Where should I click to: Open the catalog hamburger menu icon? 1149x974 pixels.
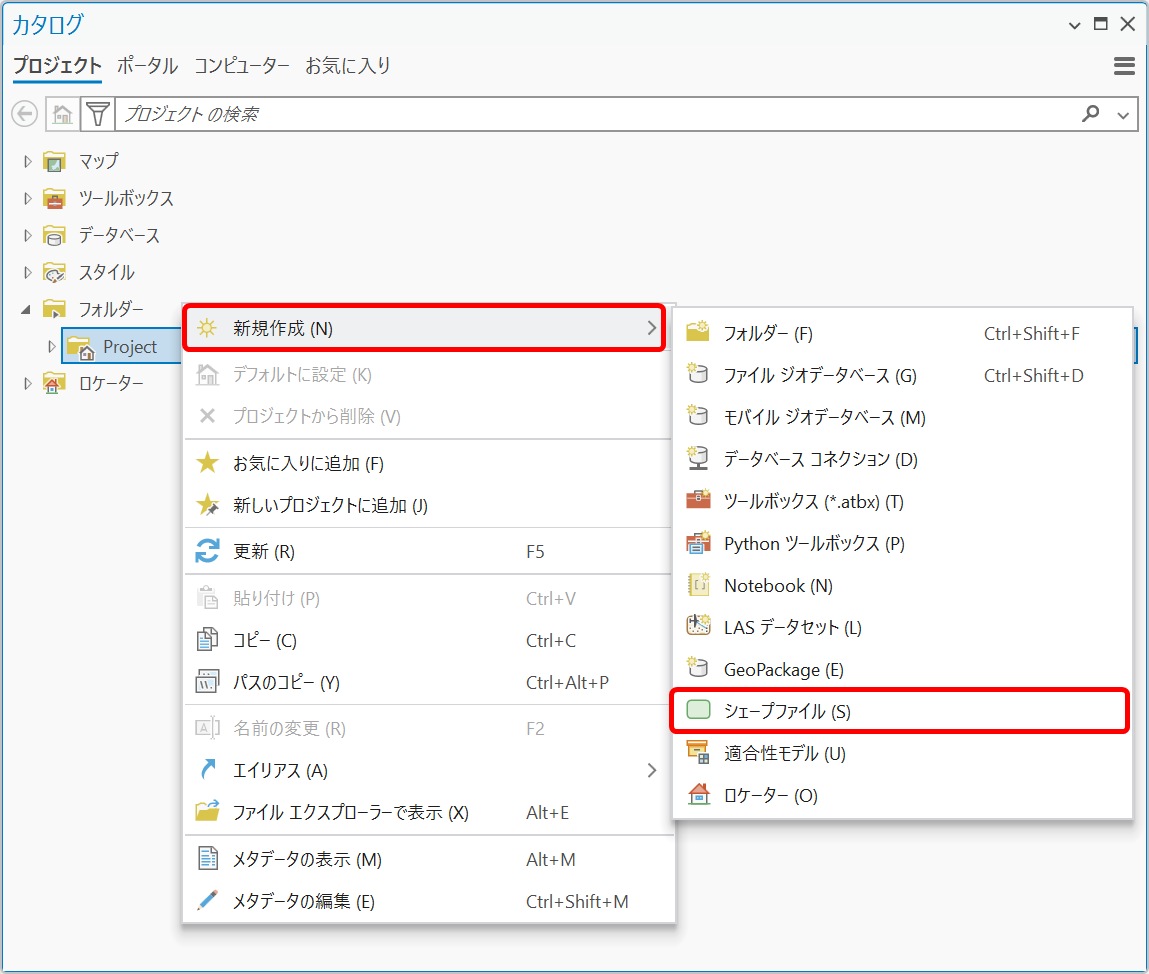click(1124, 66)
